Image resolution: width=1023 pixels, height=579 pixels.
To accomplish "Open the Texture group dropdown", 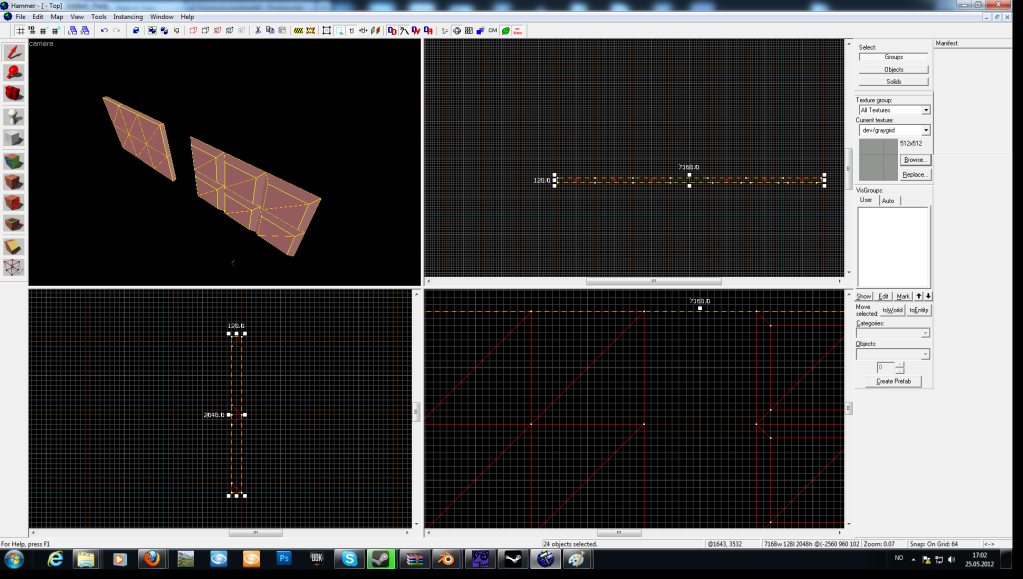I will coord(894,110).
